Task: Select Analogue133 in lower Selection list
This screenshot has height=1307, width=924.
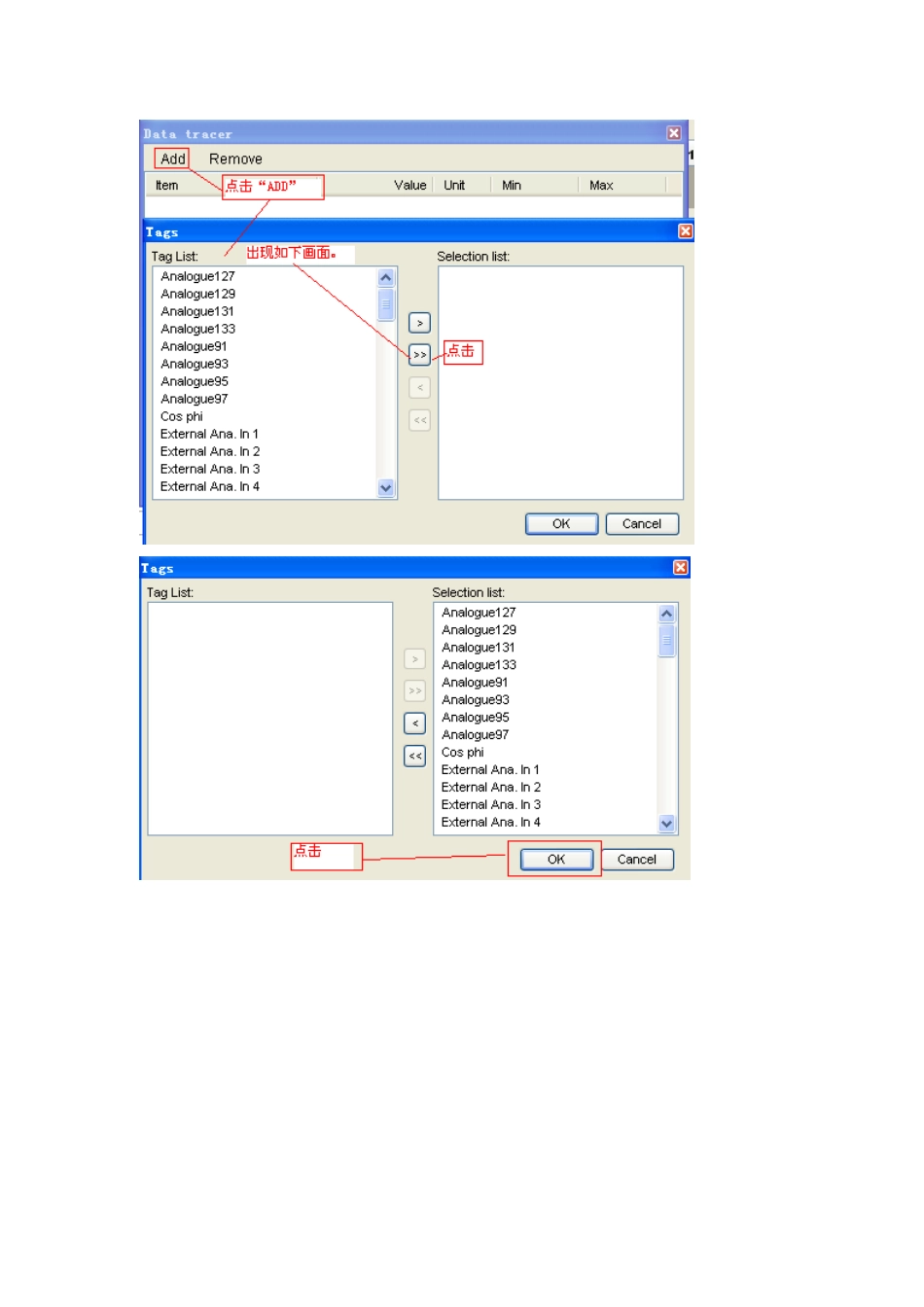Action: point(479,665)
